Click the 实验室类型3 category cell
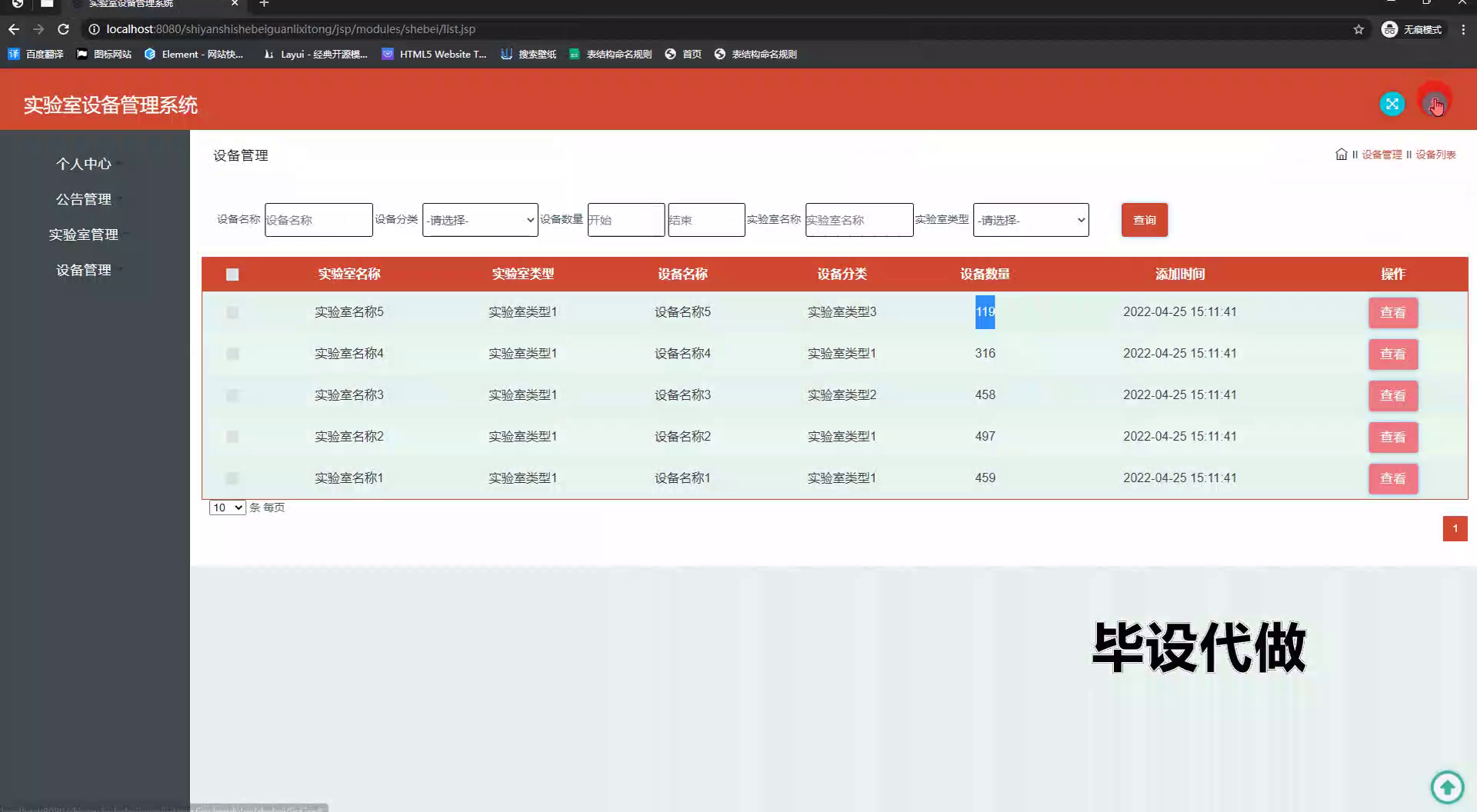 [842, 312]
